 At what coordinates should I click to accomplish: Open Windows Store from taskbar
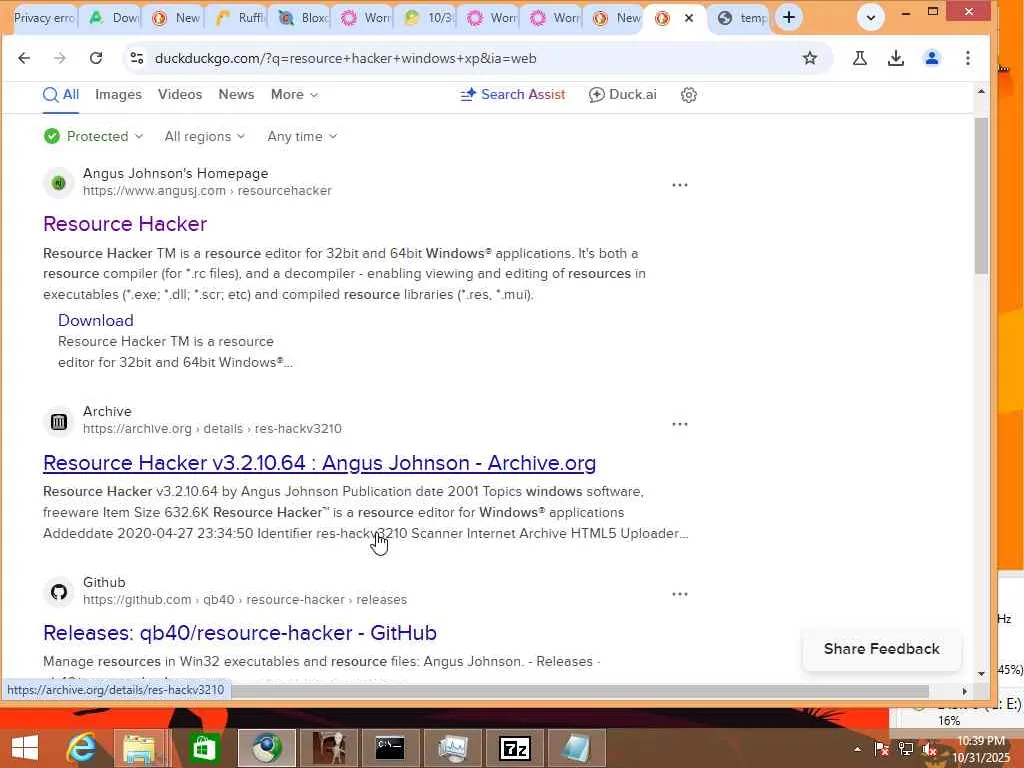coord(204,748)
